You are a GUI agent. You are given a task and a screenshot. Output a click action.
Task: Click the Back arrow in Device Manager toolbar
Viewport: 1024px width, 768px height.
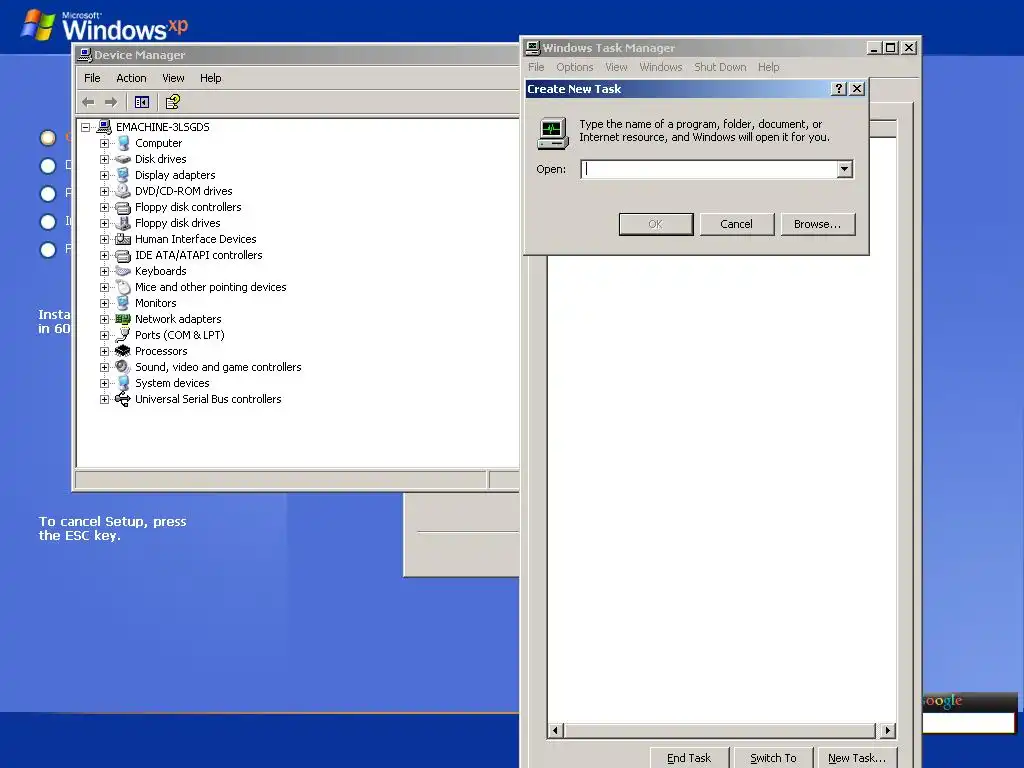88,102
